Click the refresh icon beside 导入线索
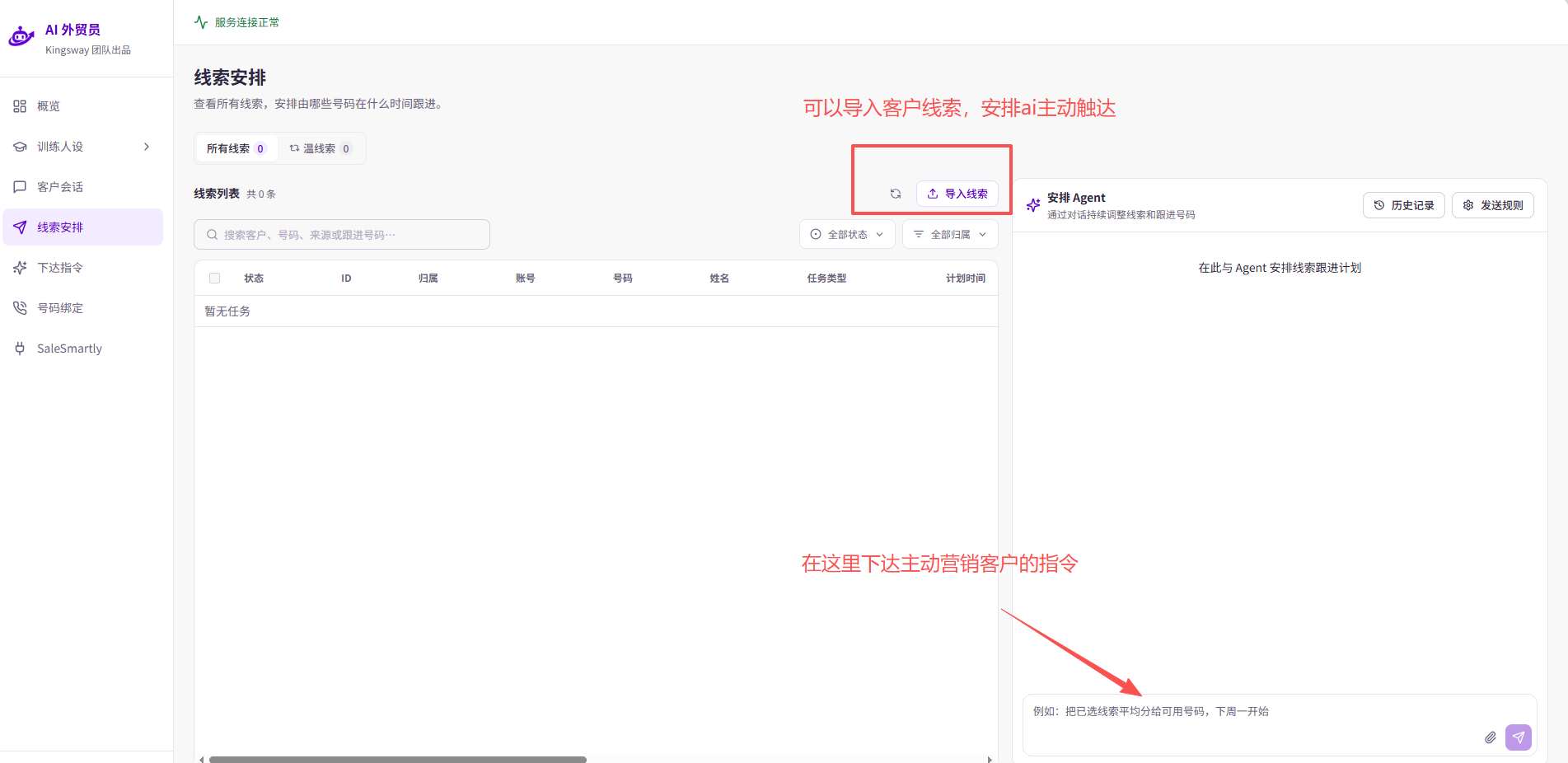This screenshot has width=1568, height=763. coord(896,194)
